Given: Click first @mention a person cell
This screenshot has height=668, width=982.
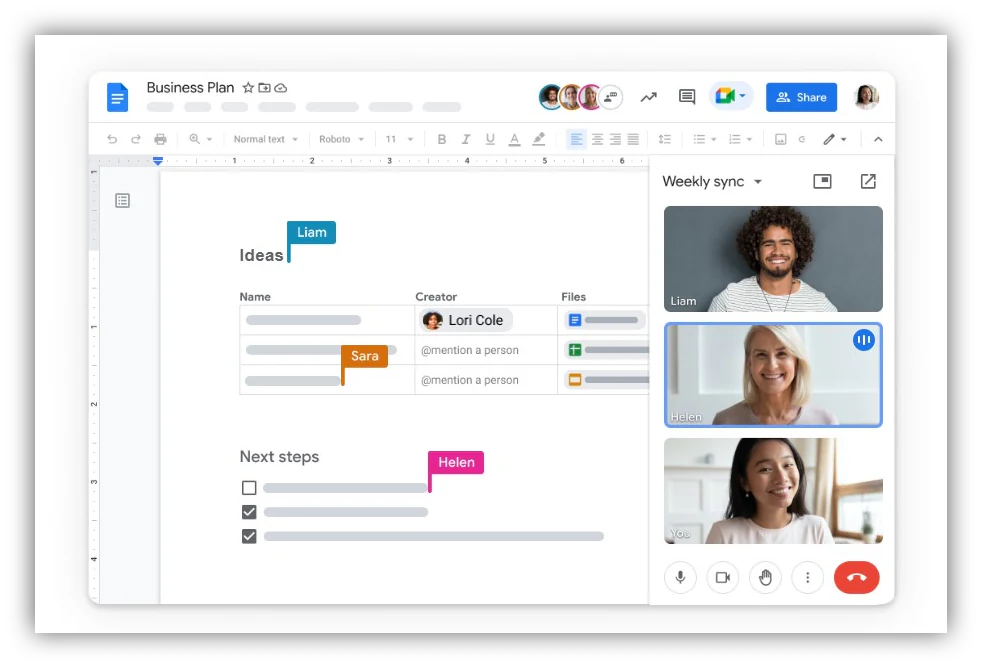Looking at the screenshot, I should click(x=470, y=350).
